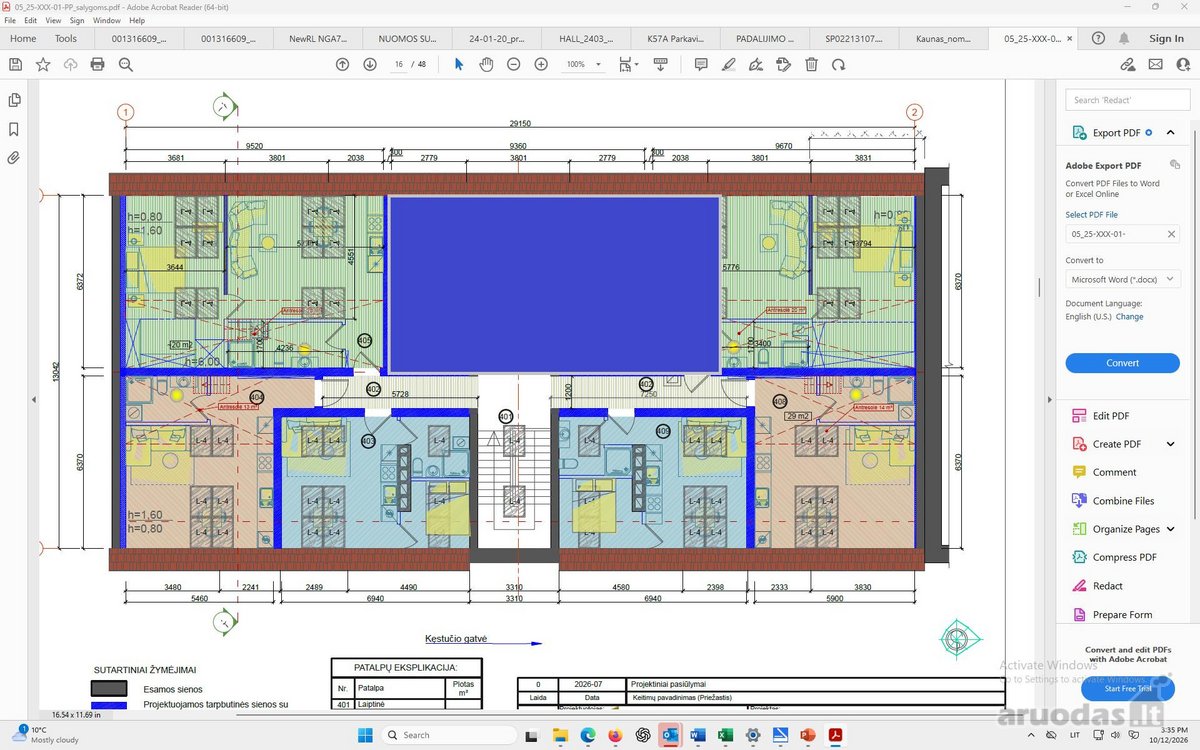This screenshot has width=1200, height=750.
Task: Open Firefox from the taskbar
Action: [614, 735]
